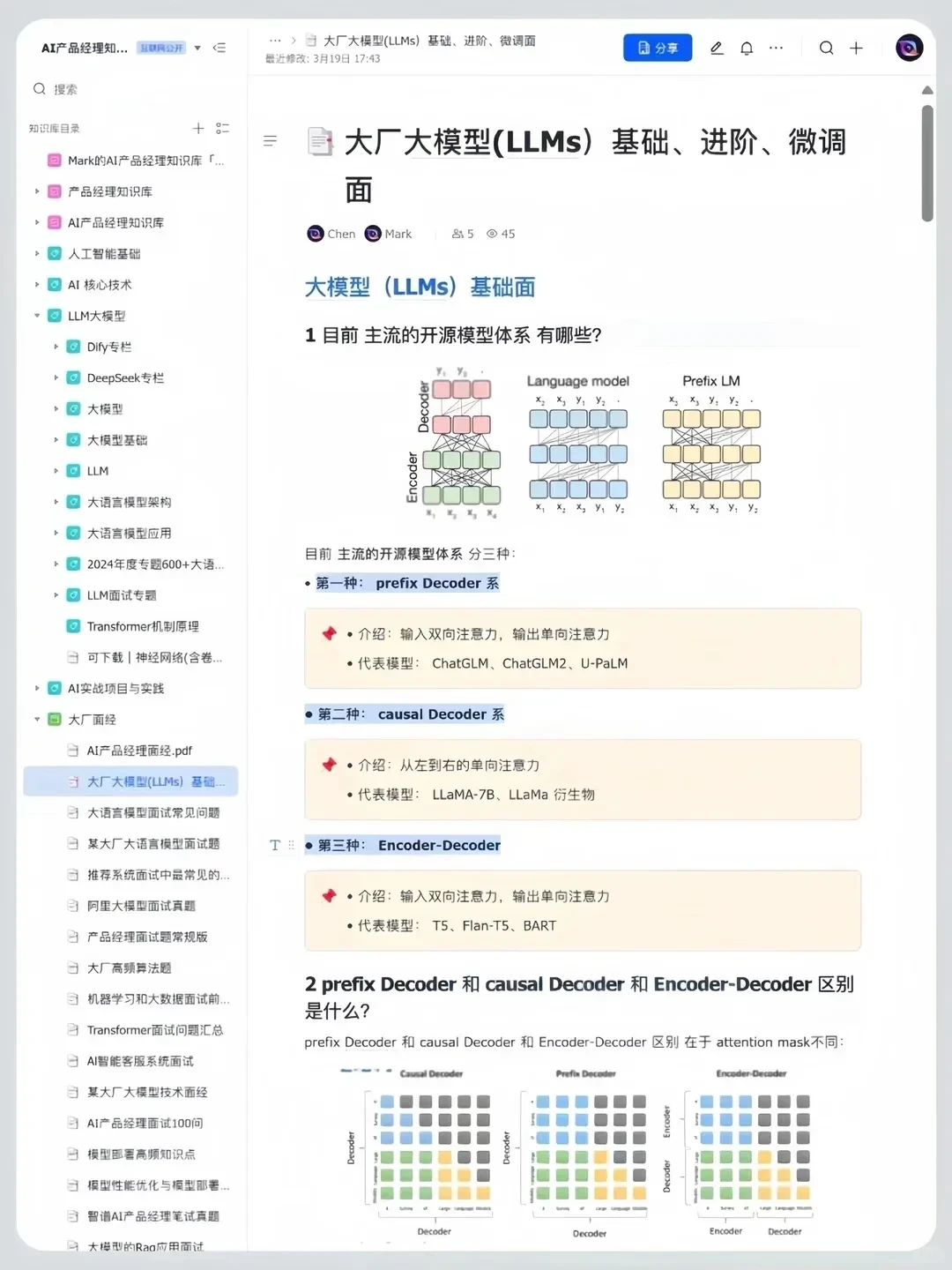
Task: Add a new doc via plus beside 知识库目录
Action: point(198,128)
